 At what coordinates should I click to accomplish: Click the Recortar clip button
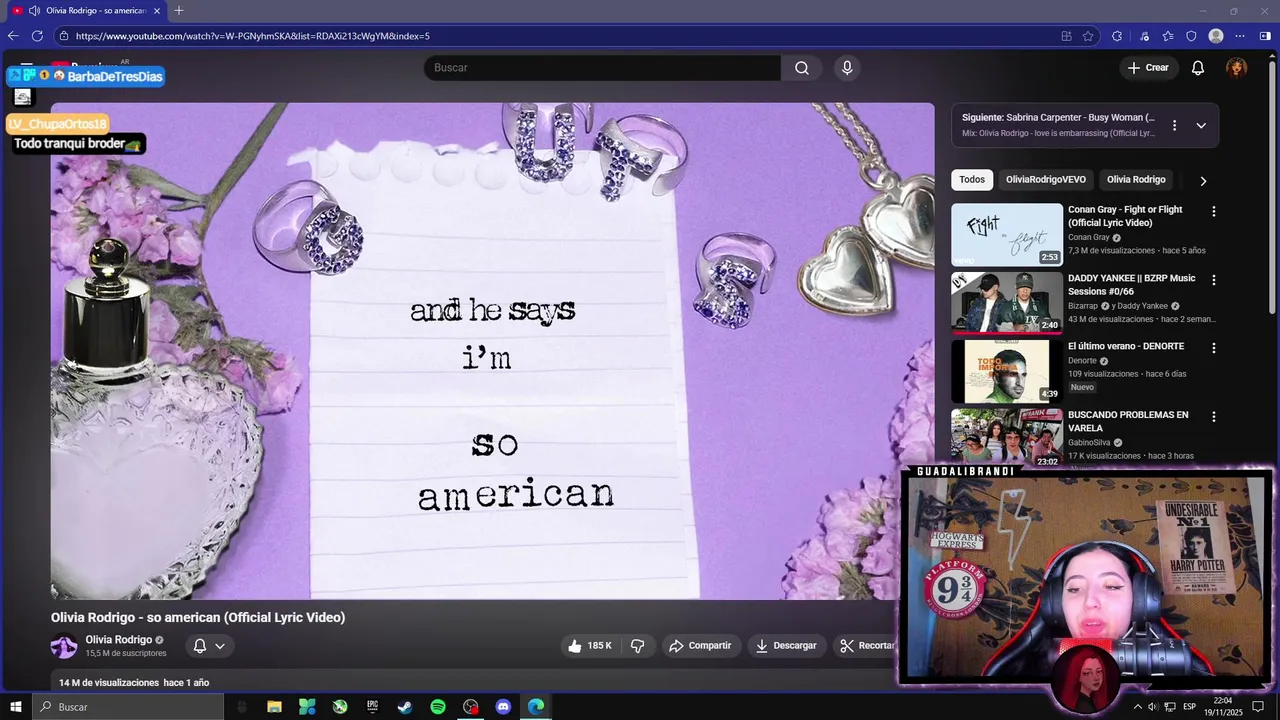point(866,646)
